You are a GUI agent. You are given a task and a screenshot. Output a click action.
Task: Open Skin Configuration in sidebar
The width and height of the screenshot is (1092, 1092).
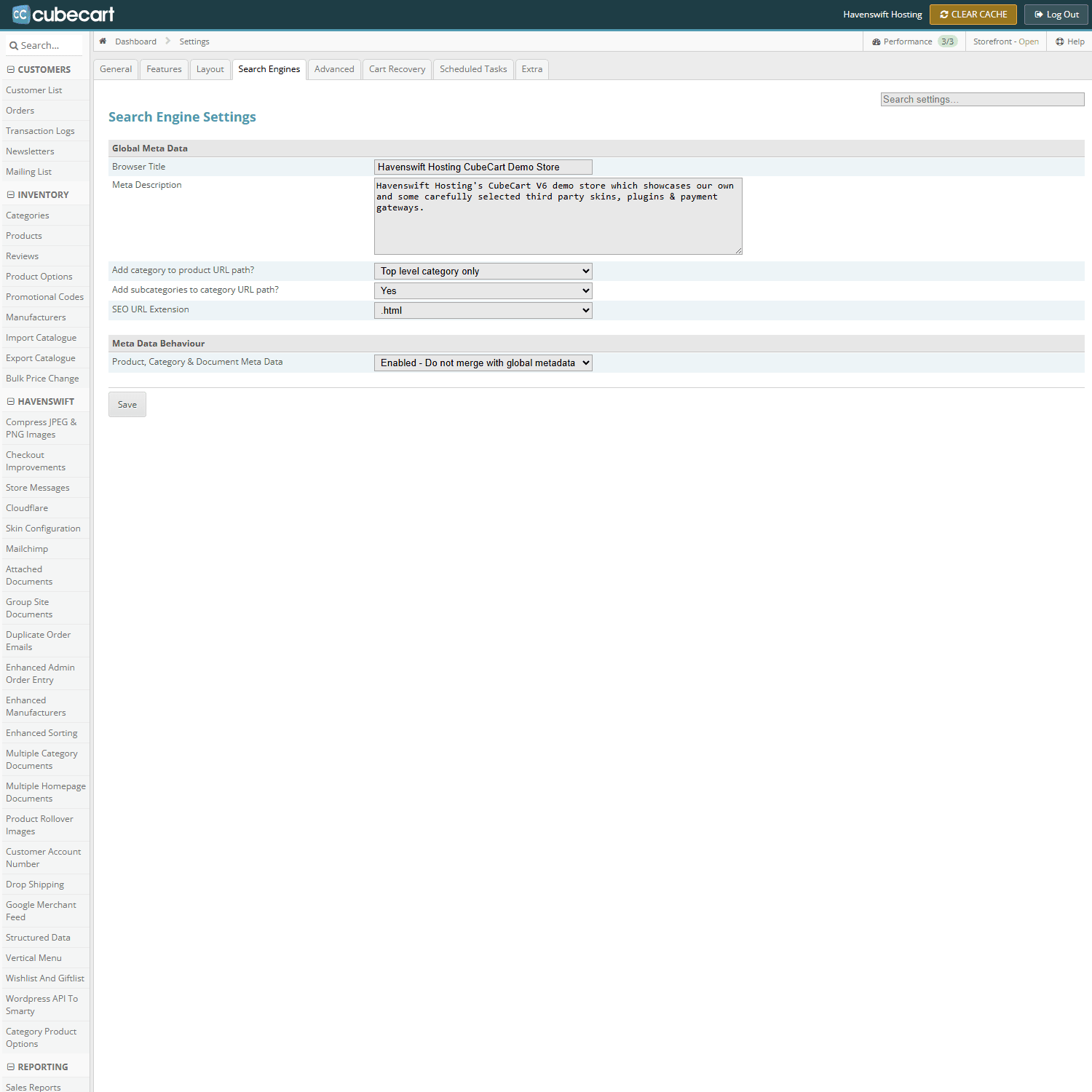pos(43,529)
